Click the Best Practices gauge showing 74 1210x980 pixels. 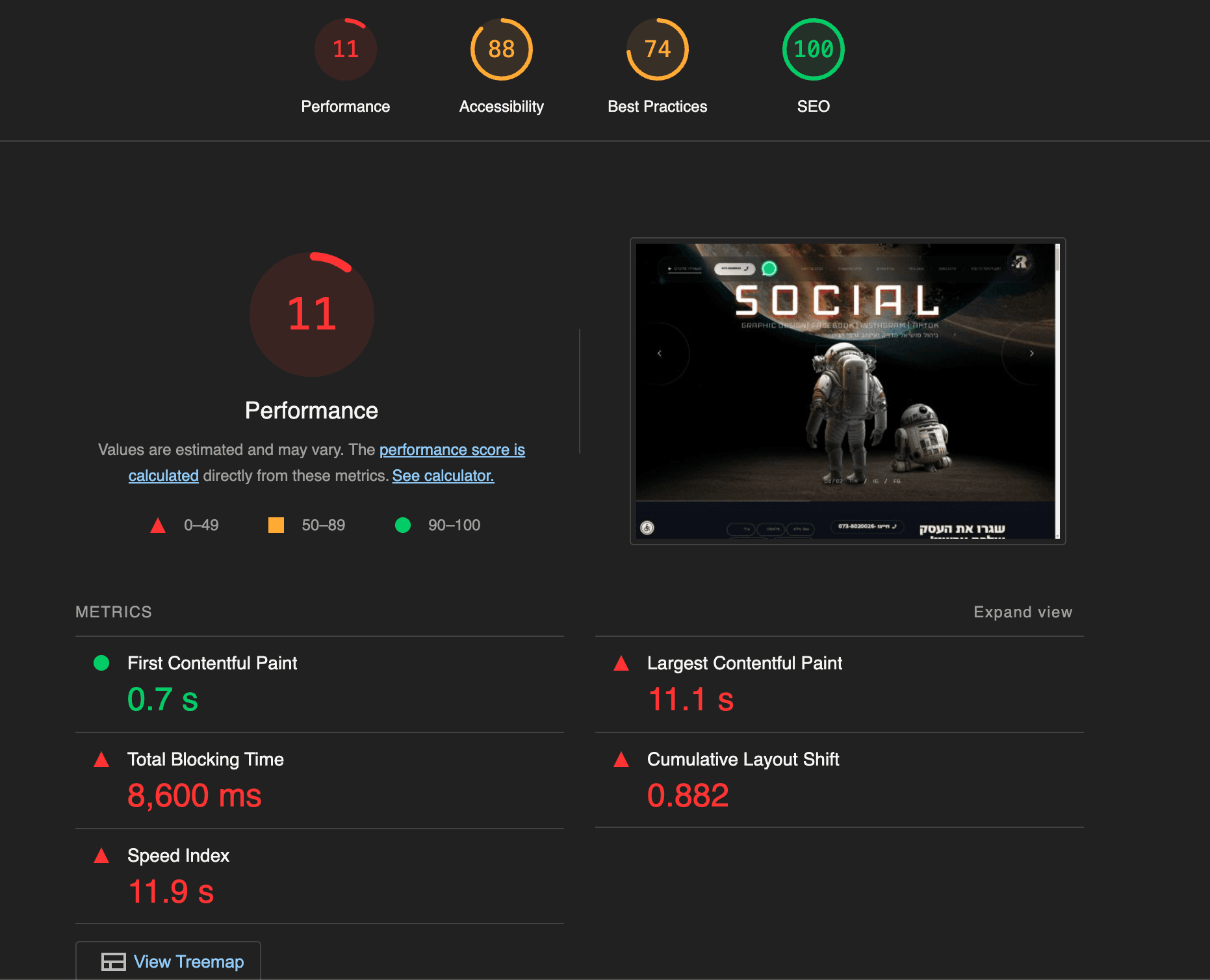coord(657,49)
